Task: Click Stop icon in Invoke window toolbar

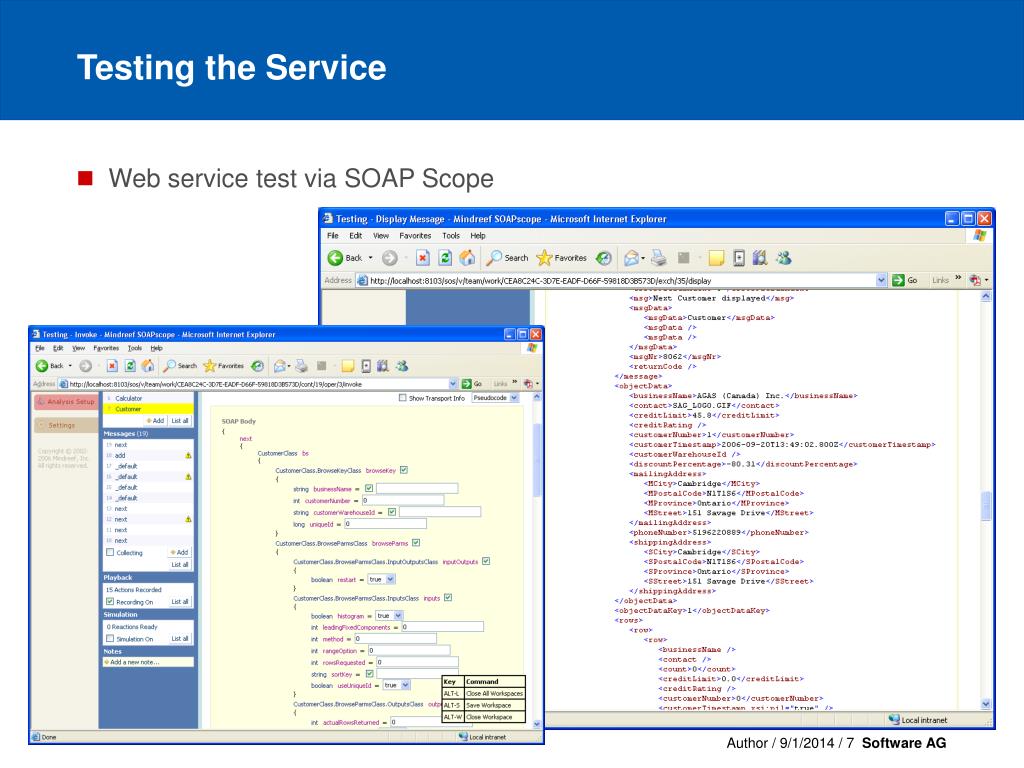Action: [x=112, y=366]
